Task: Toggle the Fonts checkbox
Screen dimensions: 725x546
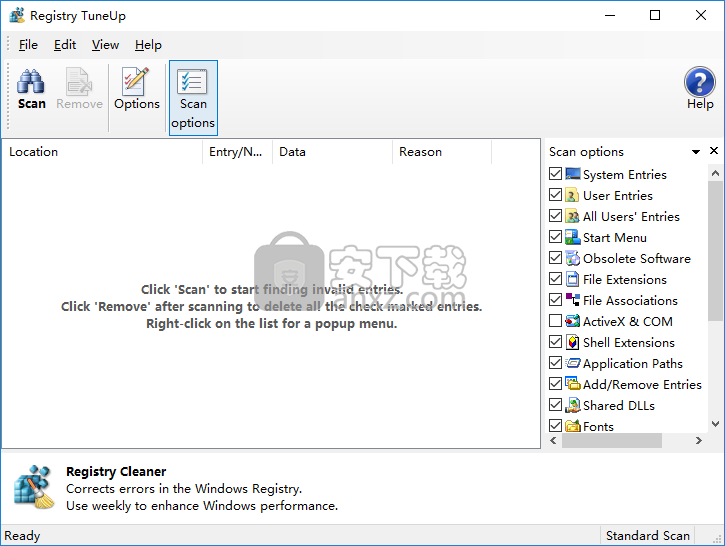Action: (x=555, y=425)
